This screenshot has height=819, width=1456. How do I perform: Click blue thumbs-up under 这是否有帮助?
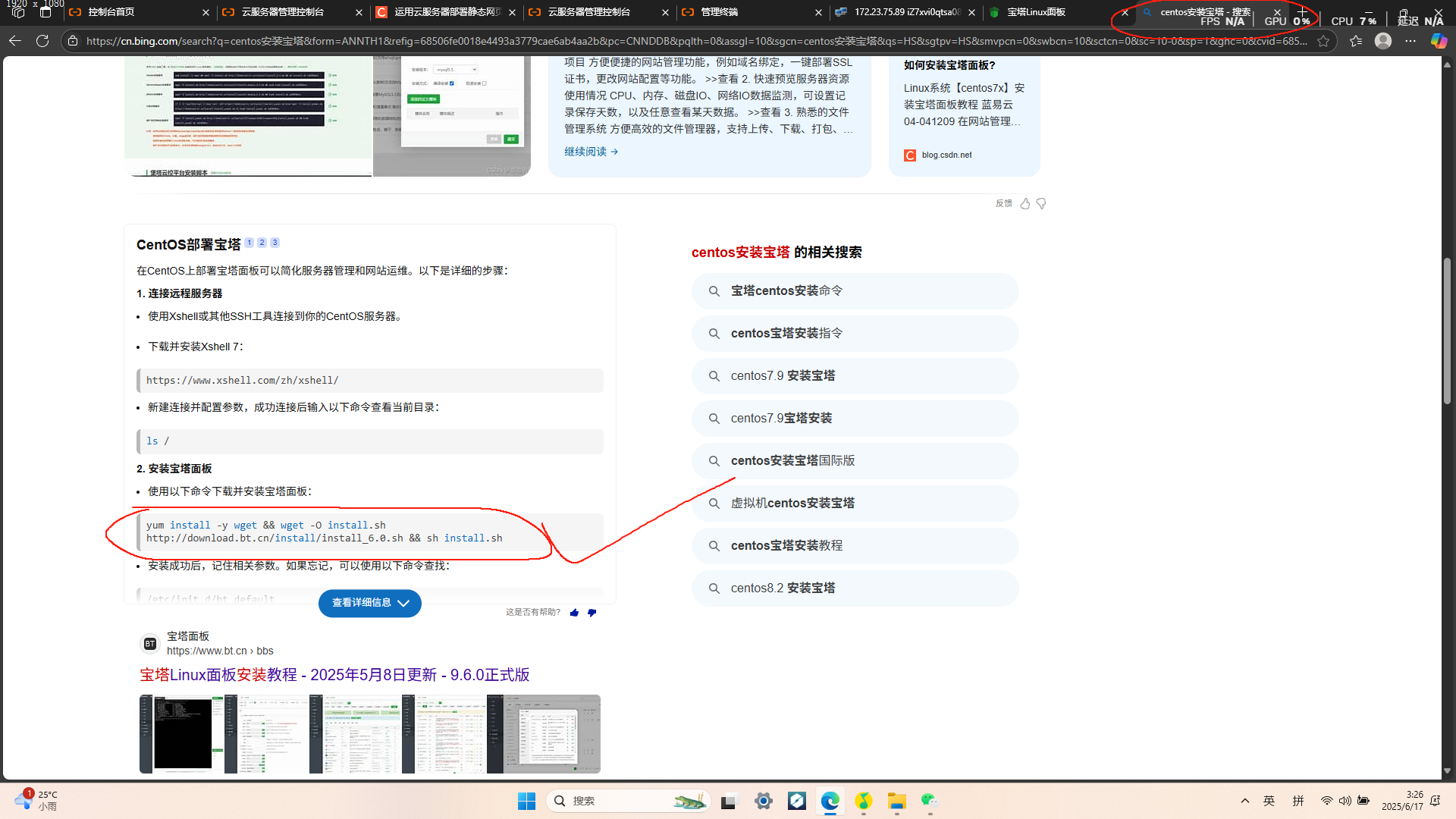pyautogui.click(x=574, y=613)
